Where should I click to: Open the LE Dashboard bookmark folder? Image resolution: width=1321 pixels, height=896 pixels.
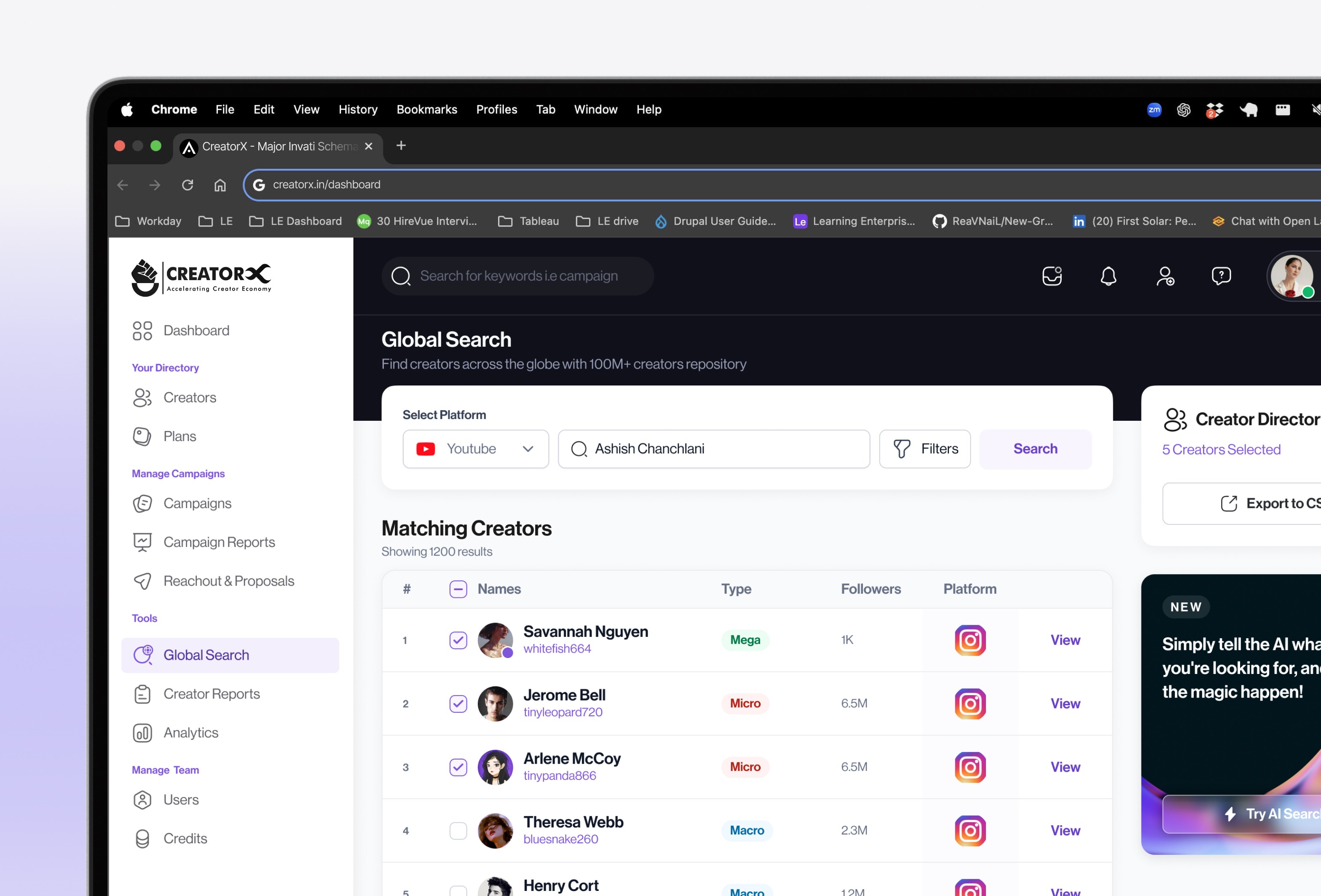(x=295, y=222)
